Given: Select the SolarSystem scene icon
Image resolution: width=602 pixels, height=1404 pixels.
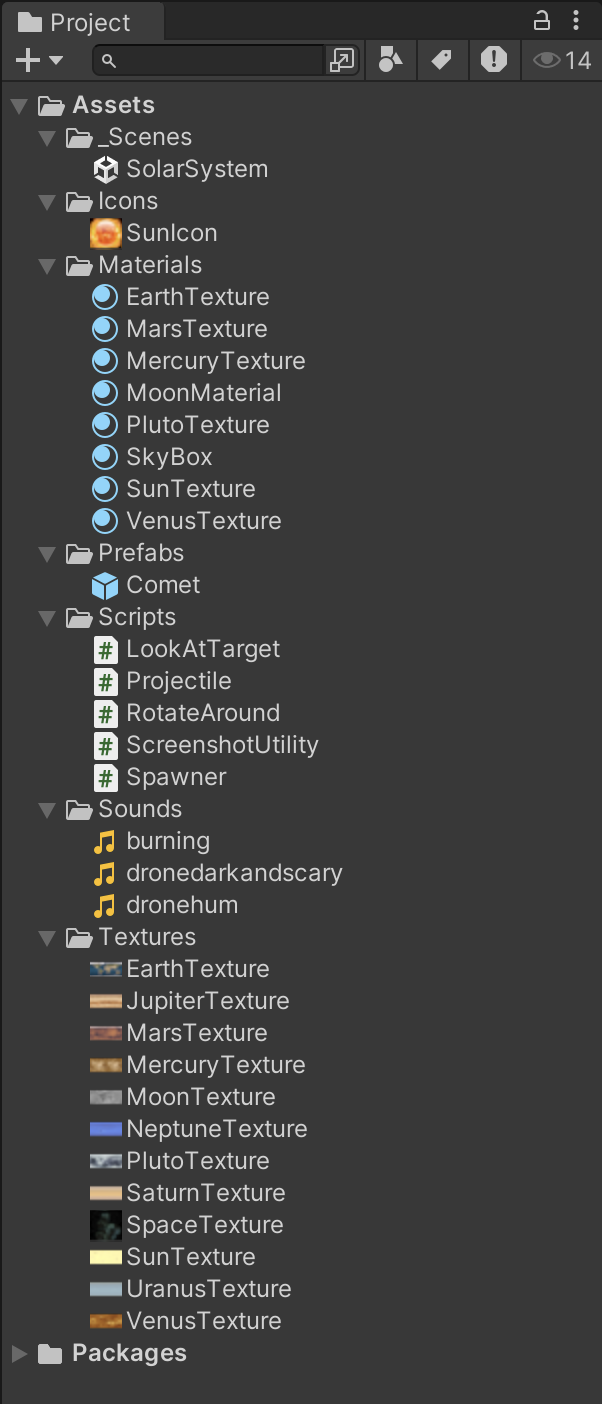Looking at the screenshot, I should point(105,169).
